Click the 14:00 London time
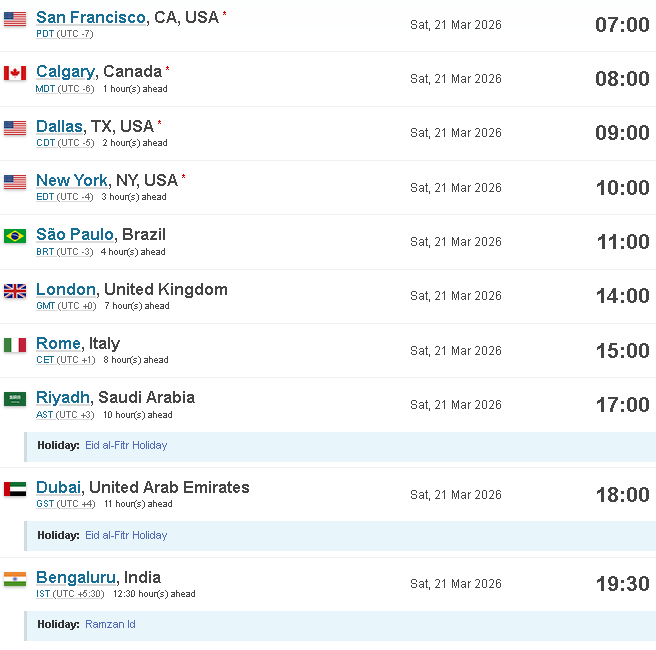 pos(623,296)
